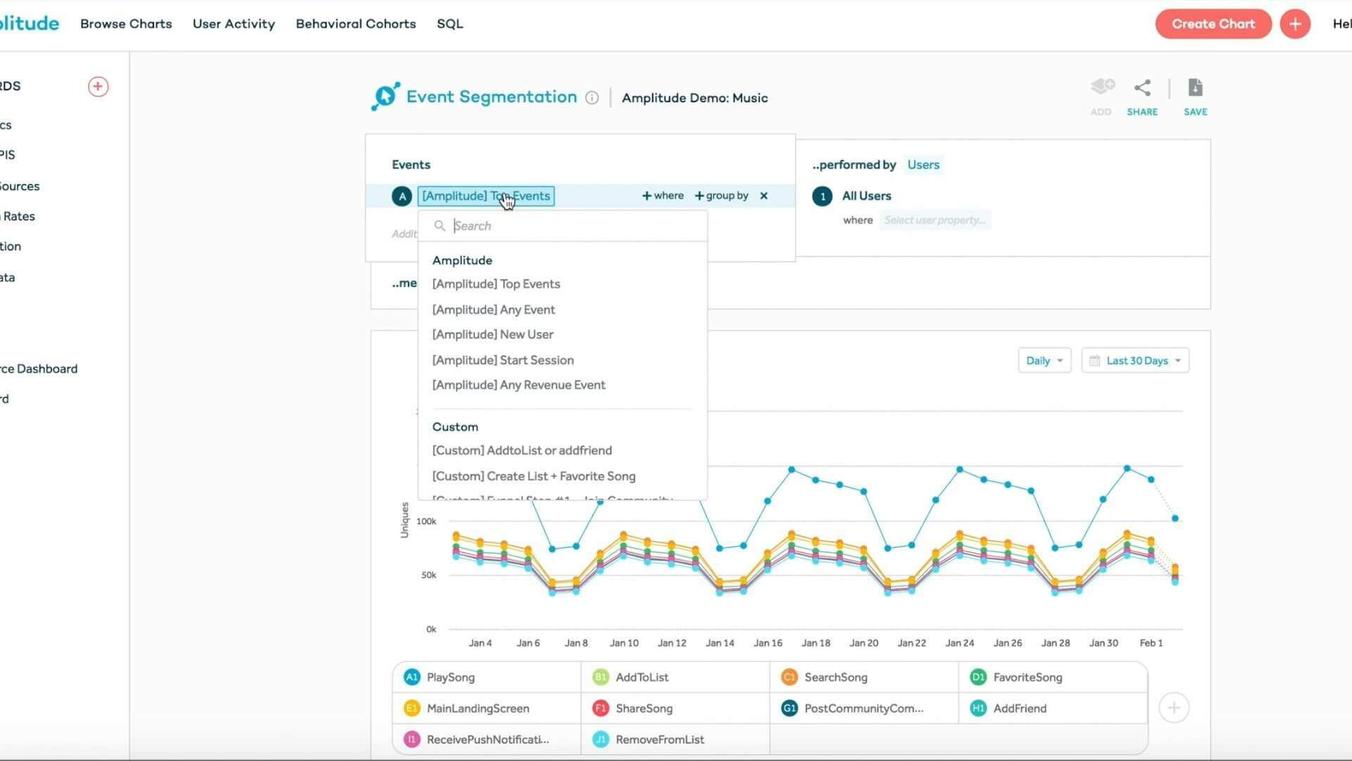Go to Behavioral Cohorts page
This screenshot has height=761, width=1352.
pos(356,24)
